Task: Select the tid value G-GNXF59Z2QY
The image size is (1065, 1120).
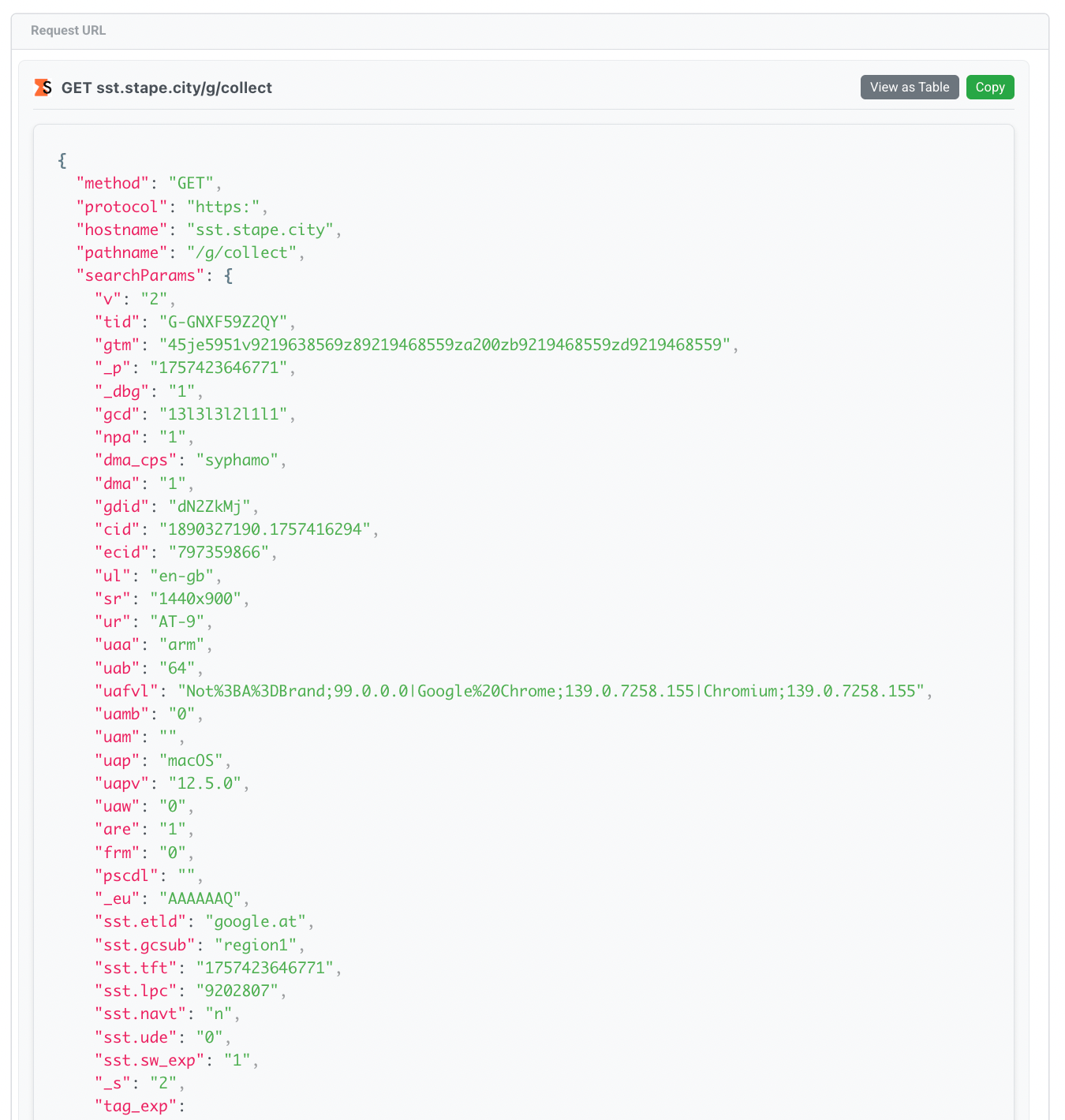Action: [223, 322]
